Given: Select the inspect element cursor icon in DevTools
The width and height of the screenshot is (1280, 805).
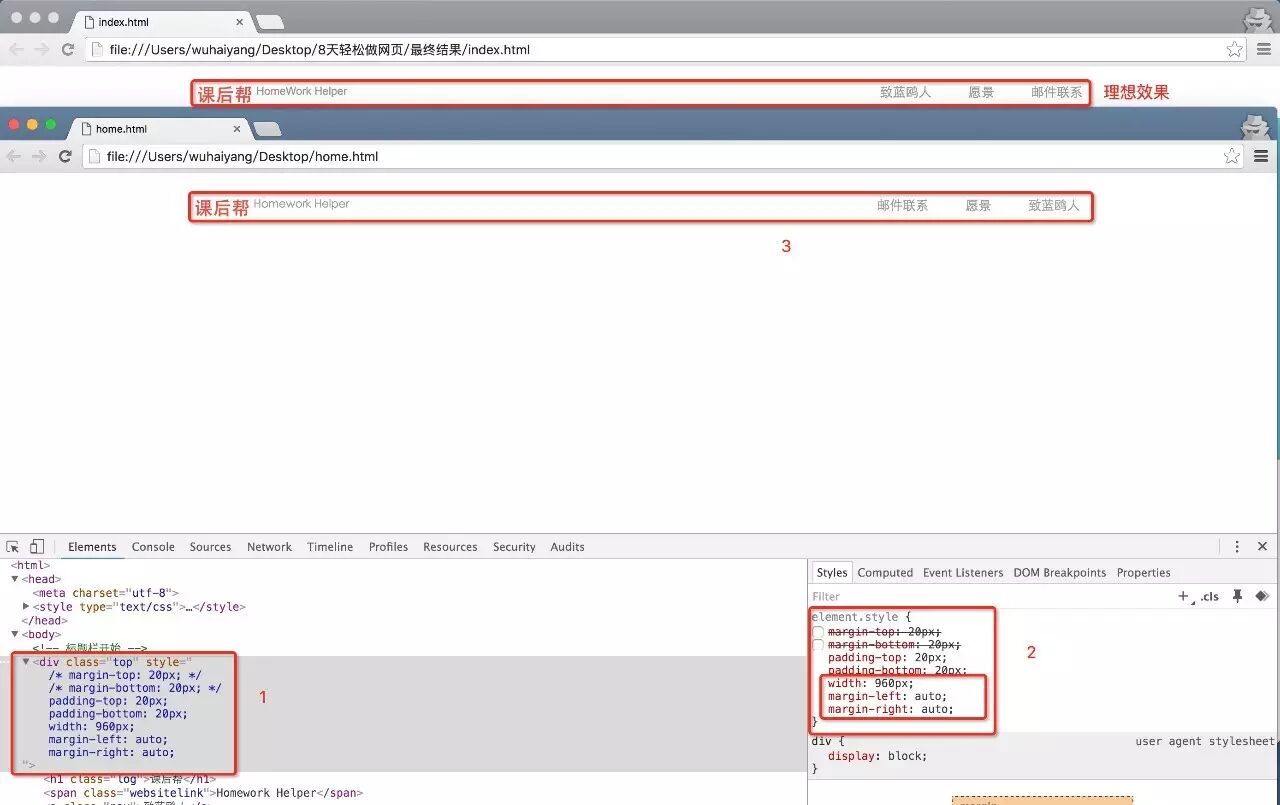Looking at the screenshot, I should [x=13, y=547].
